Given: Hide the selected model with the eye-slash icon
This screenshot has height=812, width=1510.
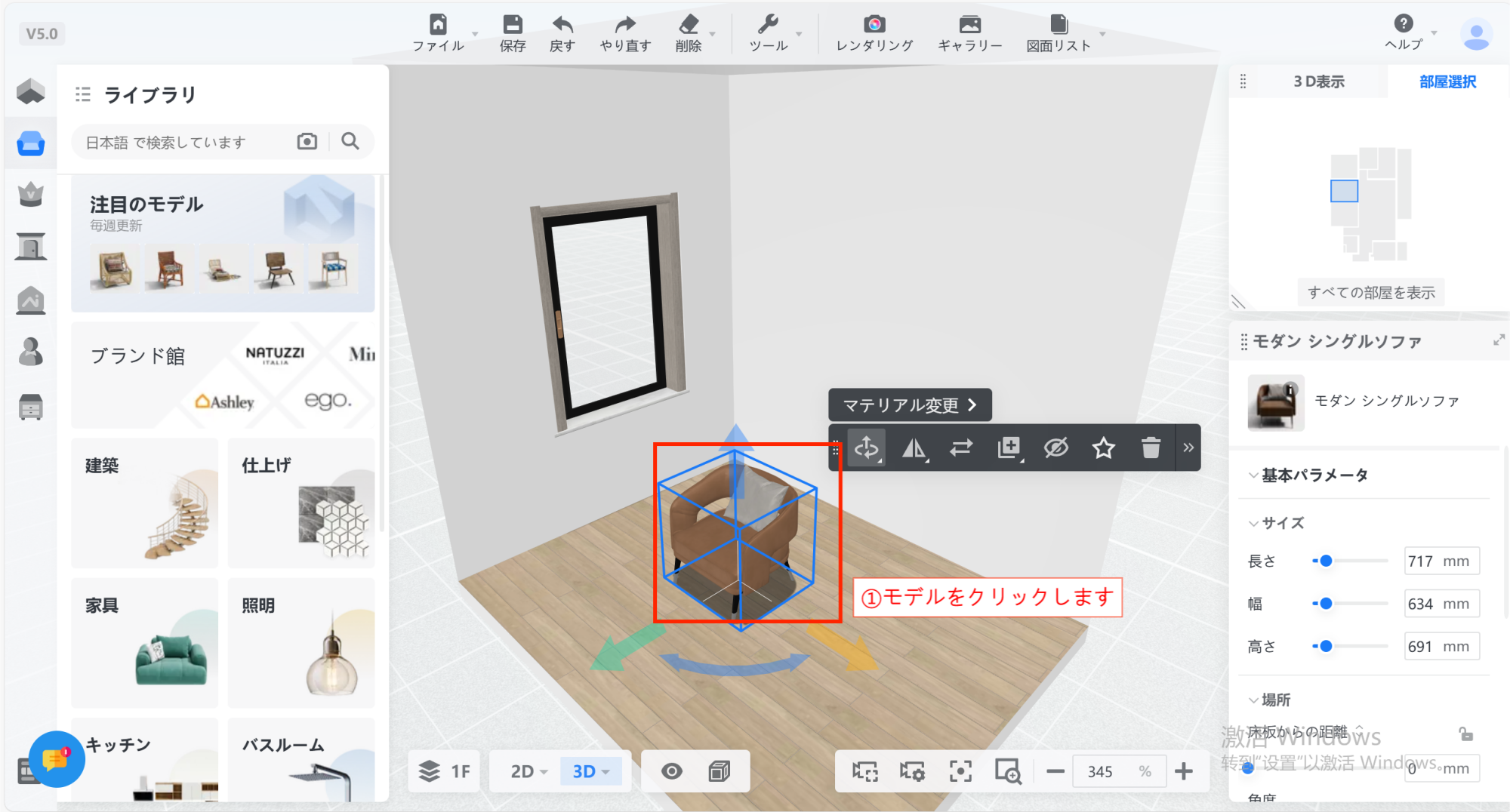Looking at the screenshot, I should (x=1056, y=448).
